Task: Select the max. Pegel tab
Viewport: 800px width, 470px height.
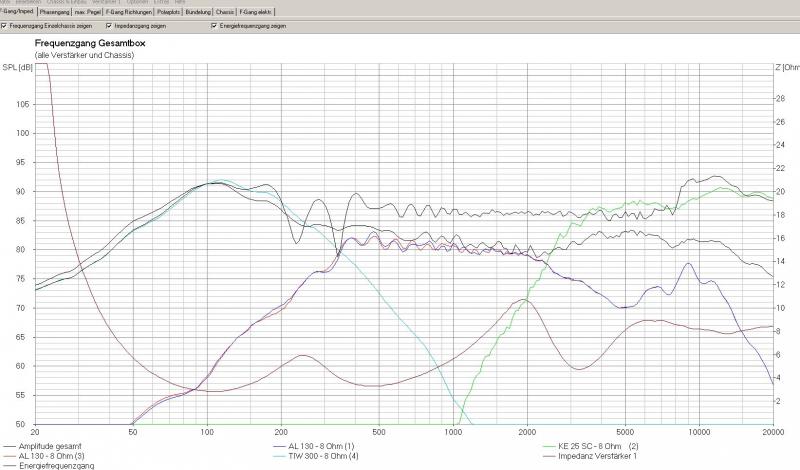Action: 100,11
